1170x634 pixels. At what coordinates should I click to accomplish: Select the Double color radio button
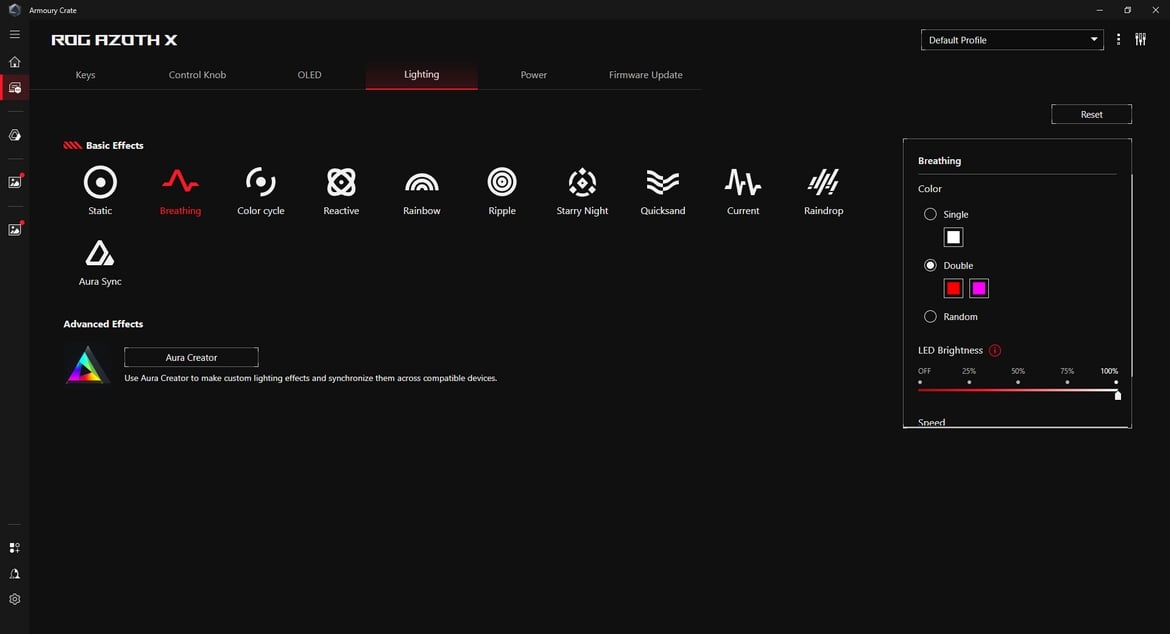click(930, 266)
